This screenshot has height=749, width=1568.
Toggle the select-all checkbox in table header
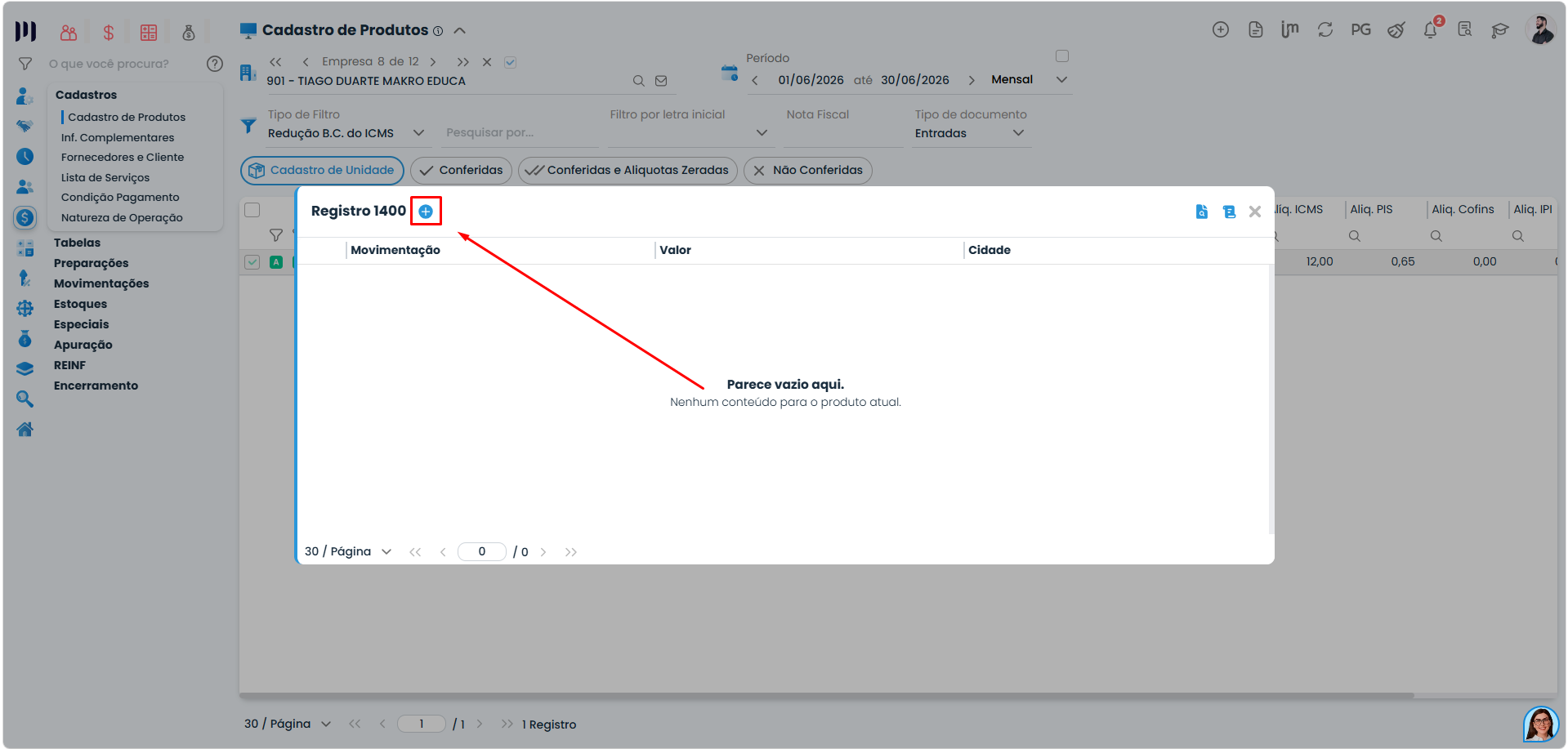(x=252, y=210)
